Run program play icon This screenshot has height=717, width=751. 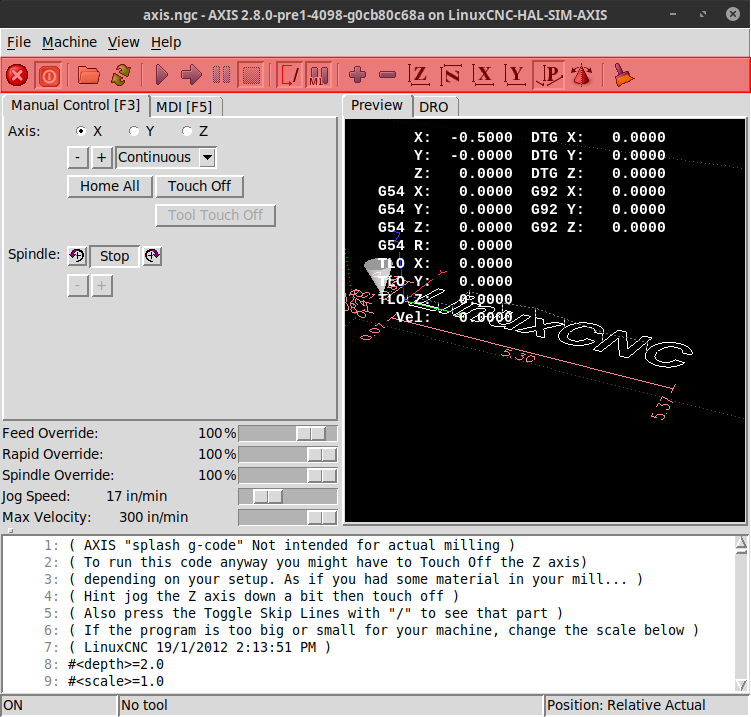pos(161,76)
